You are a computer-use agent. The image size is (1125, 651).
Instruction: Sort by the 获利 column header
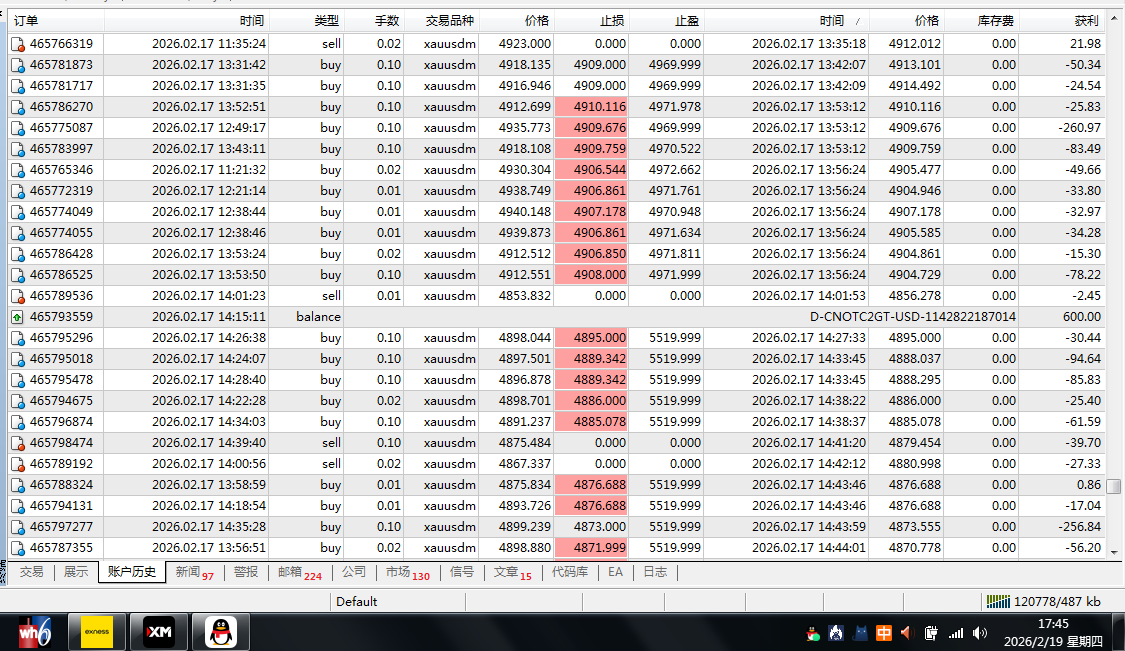[x=1084, y=20]
